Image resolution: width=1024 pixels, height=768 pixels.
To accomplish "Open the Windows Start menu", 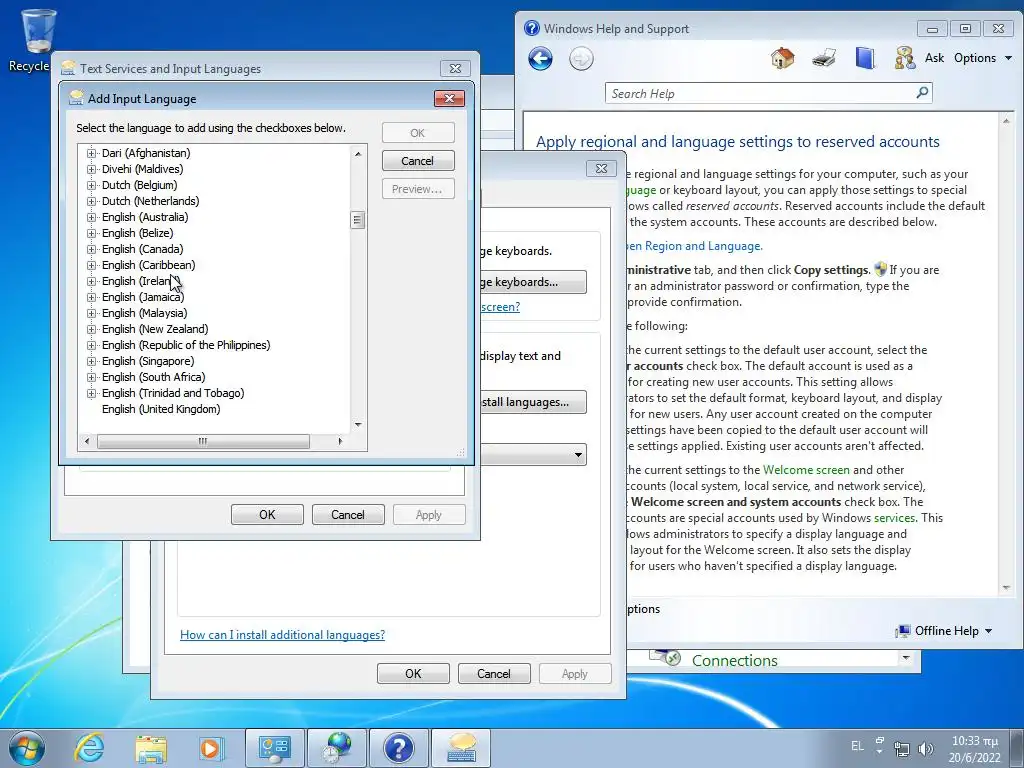I will pos(27,748).
